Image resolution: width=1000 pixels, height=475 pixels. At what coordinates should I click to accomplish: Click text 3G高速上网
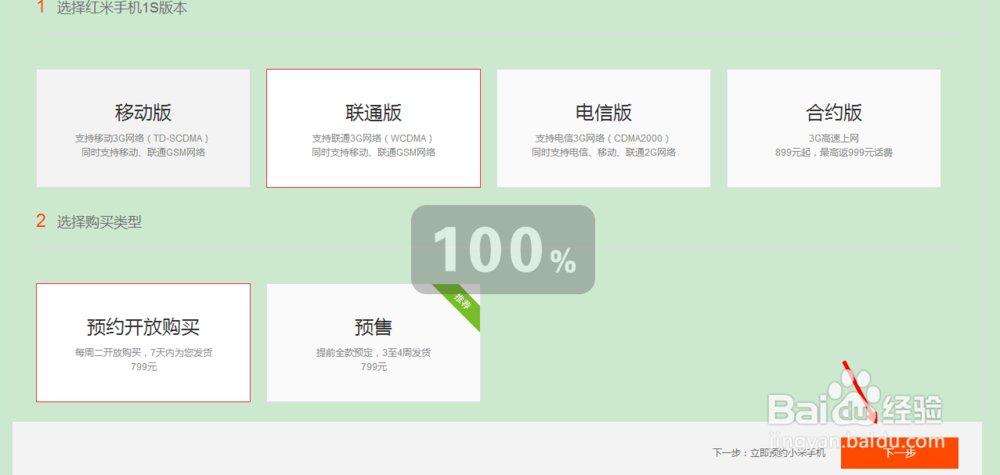pyautogui.click(x=834, y=138)
